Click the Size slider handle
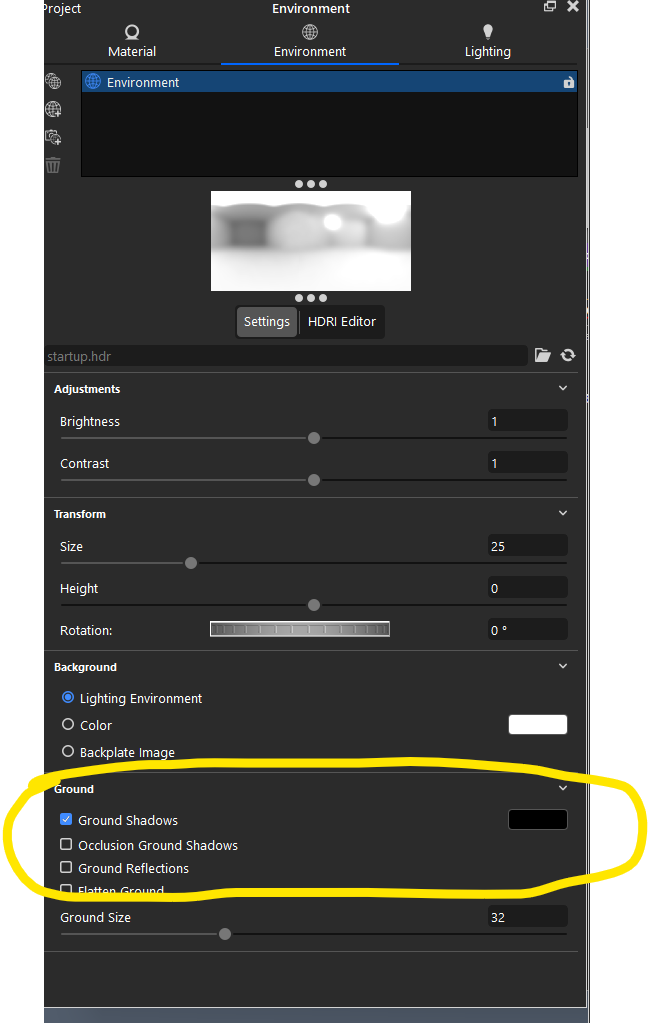649x1023 pixels. (x=190, y=563)
